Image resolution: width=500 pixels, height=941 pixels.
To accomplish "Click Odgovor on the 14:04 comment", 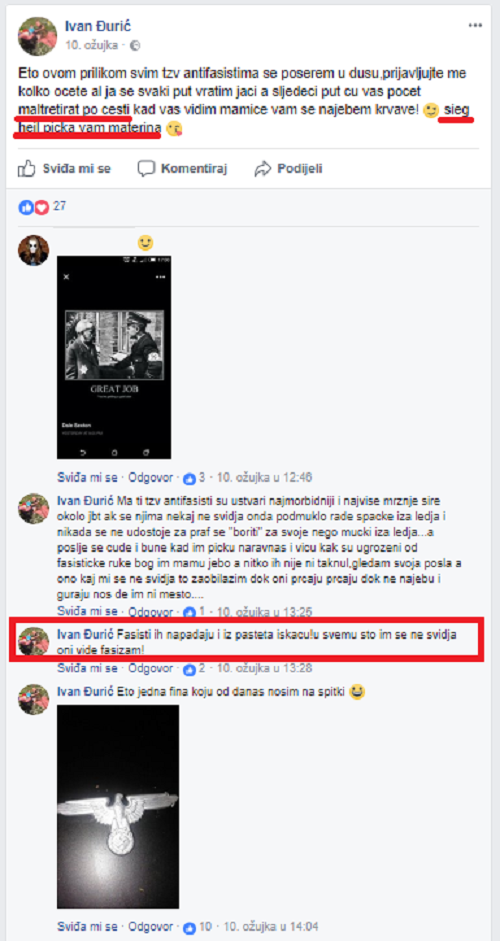I will pyautogui.click(x=152, y=927).
